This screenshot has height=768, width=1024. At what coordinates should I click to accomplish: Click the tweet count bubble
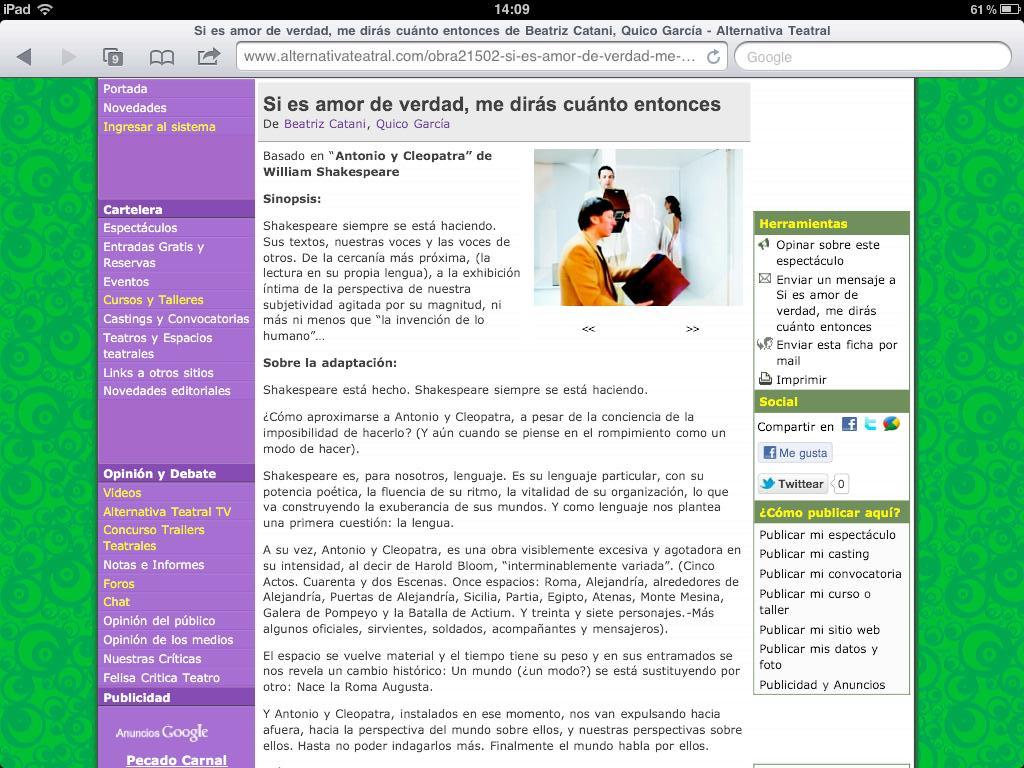point(840,484)
